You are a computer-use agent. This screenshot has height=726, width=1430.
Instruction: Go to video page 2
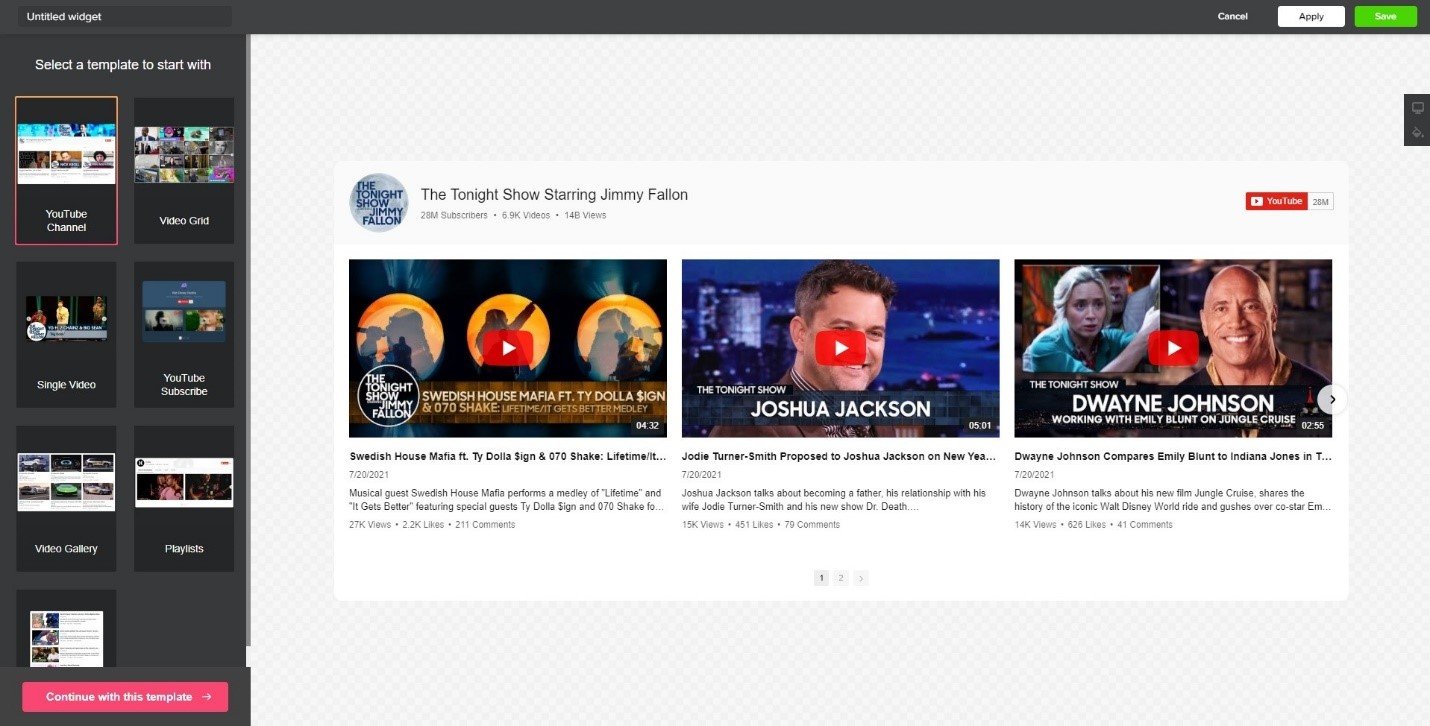841,577
